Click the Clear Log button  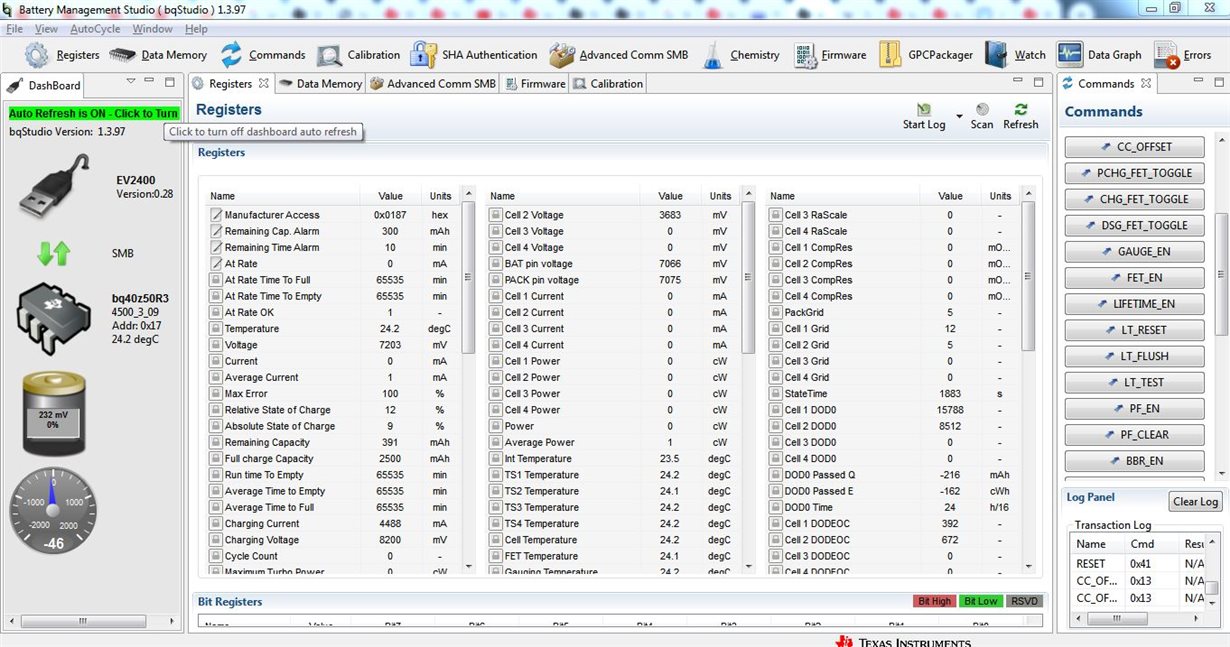[x=1195, y=502]
